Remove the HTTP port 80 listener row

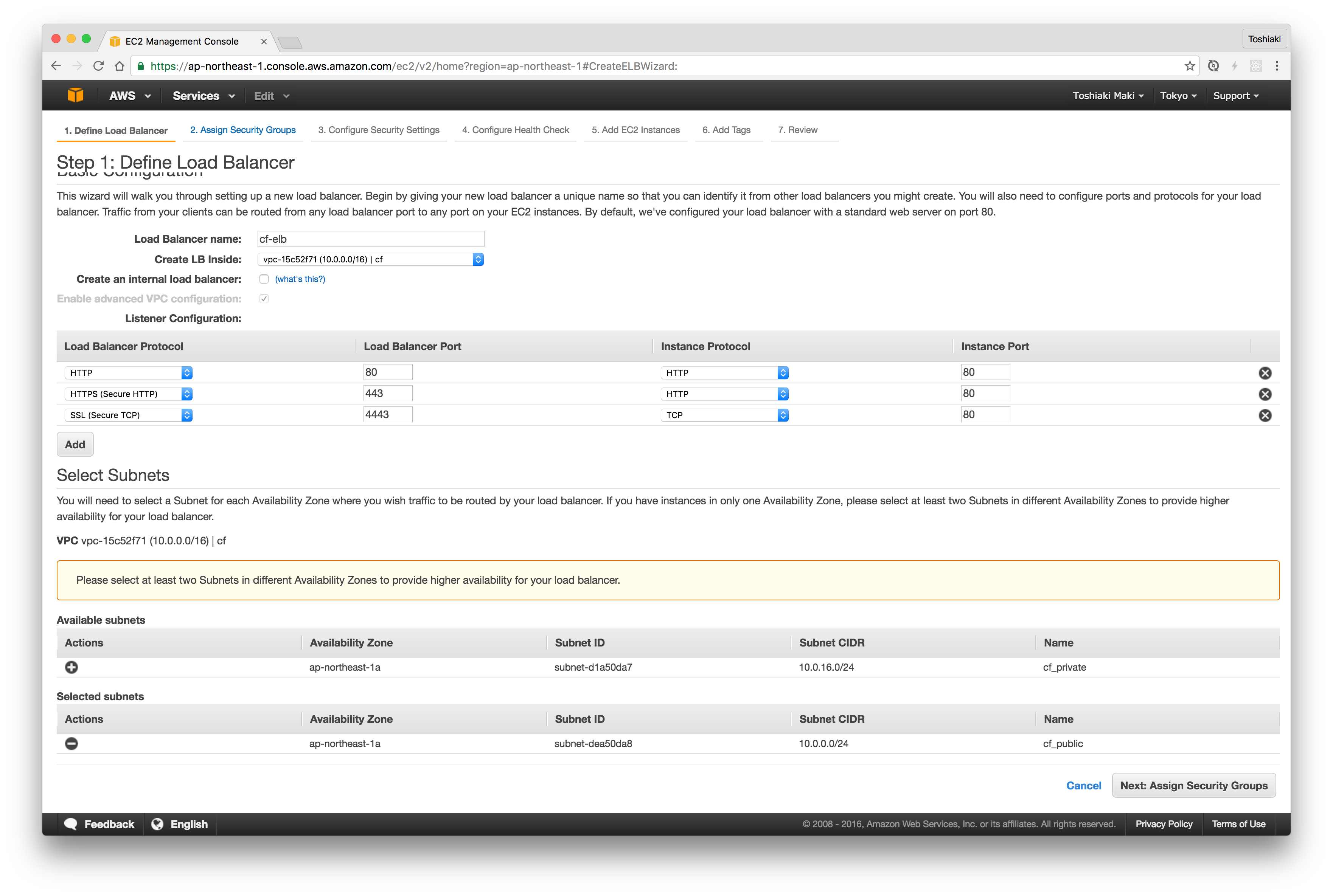1265,373
